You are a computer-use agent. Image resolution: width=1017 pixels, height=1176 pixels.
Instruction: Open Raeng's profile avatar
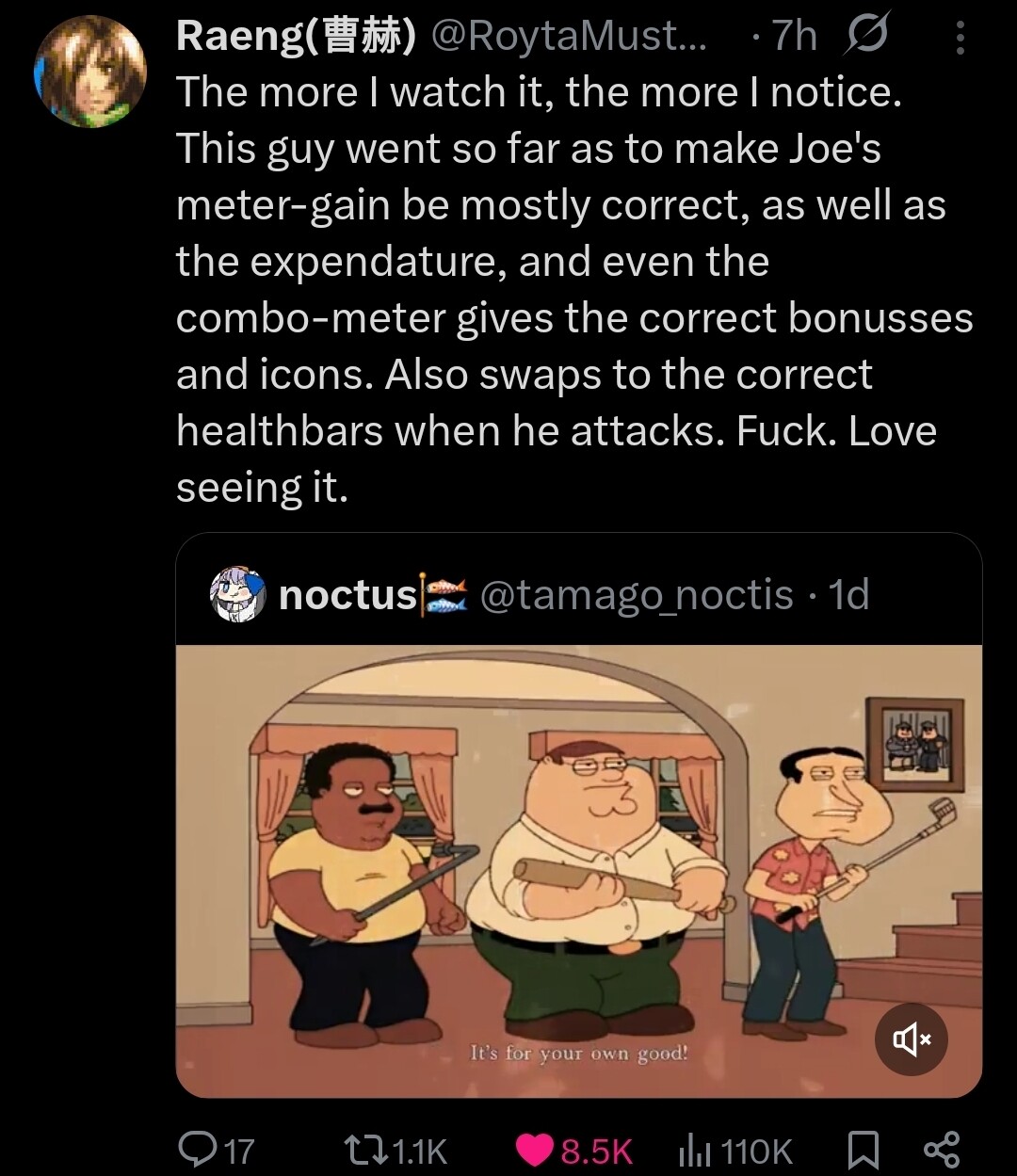90,72
